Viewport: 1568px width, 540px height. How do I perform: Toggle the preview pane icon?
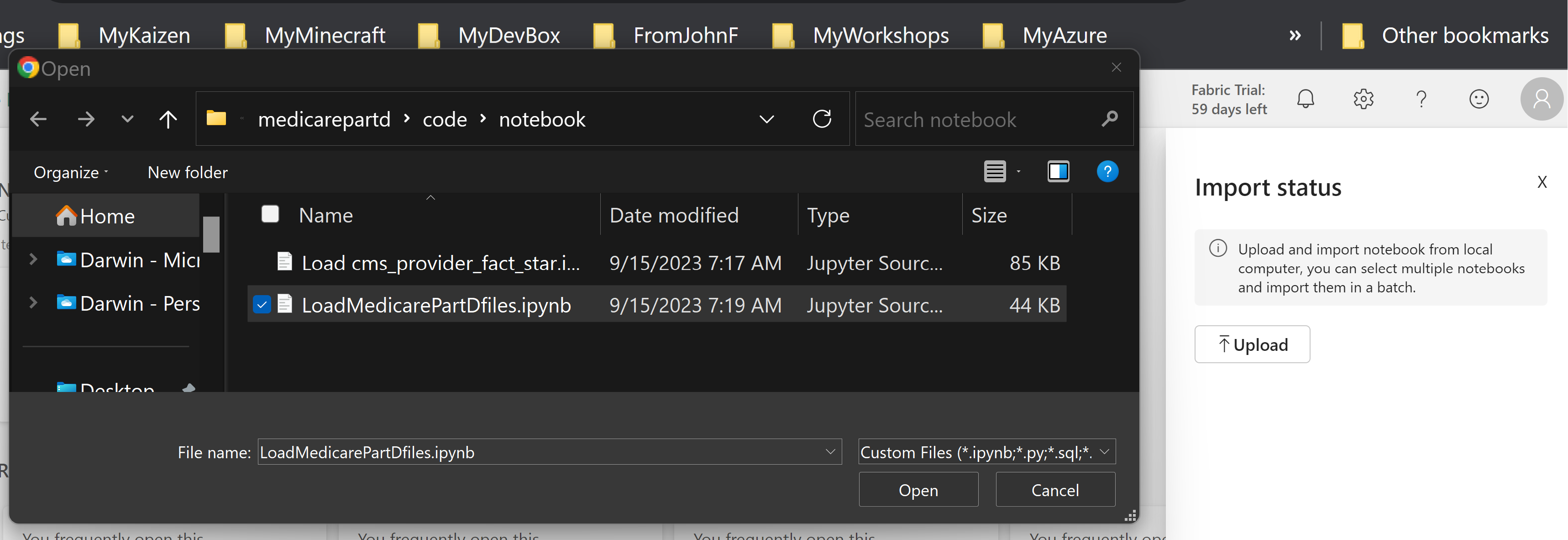click(1059, 172)
